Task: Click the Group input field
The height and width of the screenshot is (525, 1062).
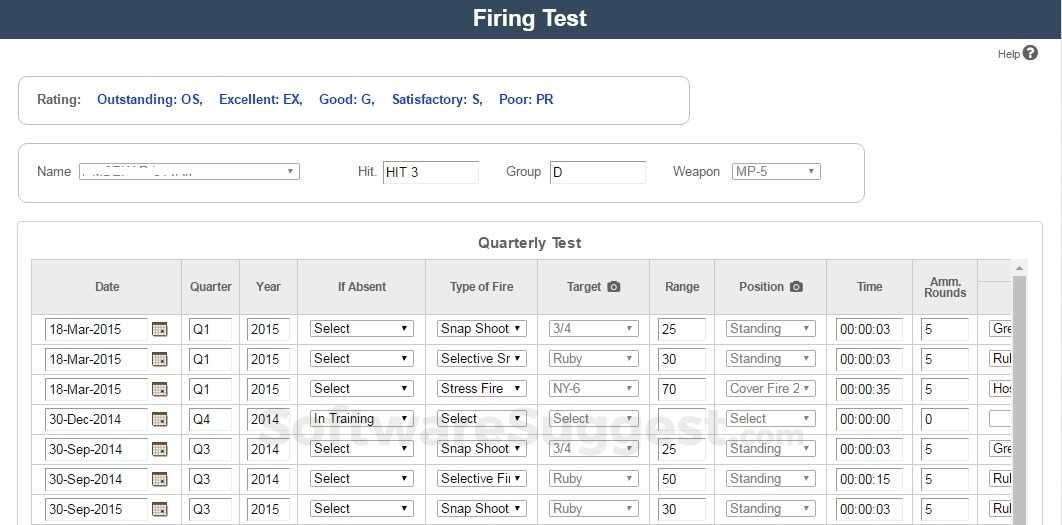Action: coord(598,172)
